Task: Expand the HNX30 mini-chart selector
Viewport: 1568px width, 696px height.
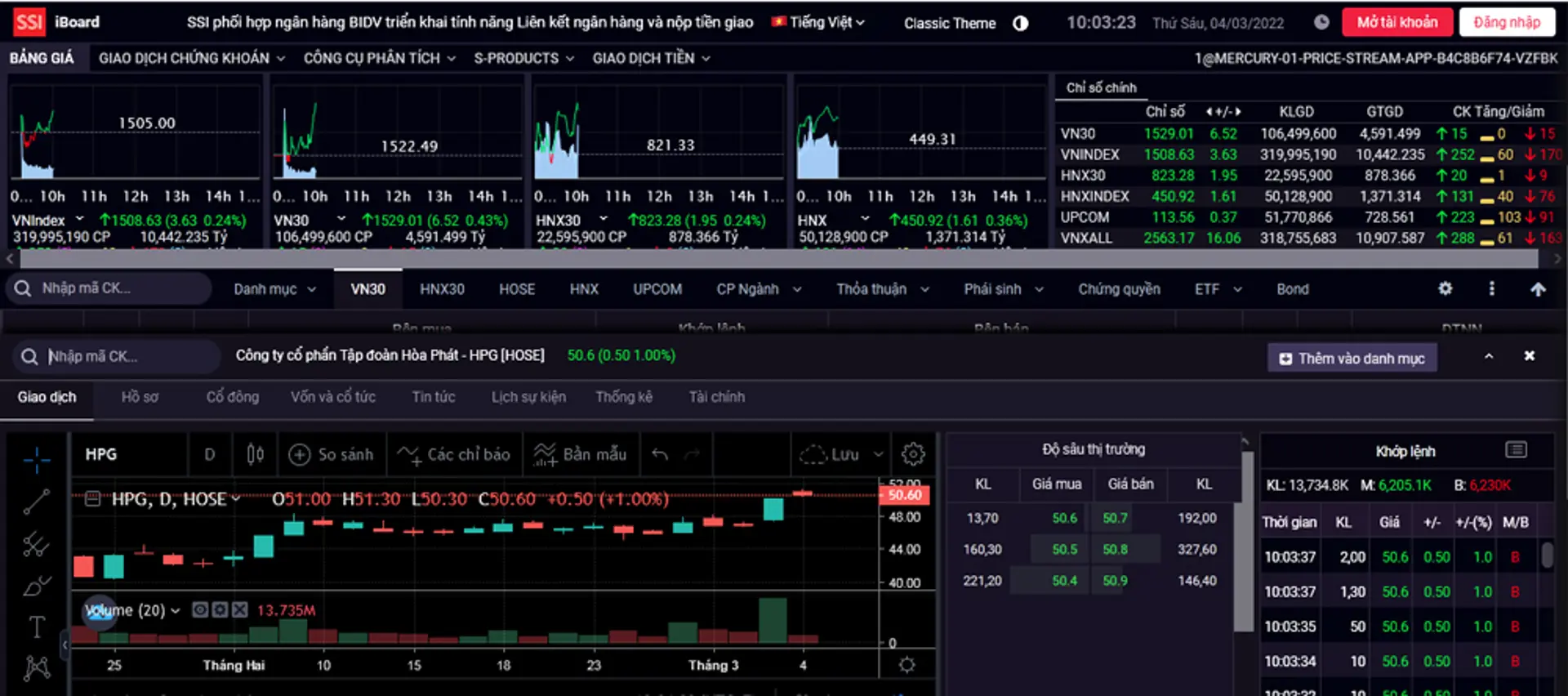Action: [604, 219]
